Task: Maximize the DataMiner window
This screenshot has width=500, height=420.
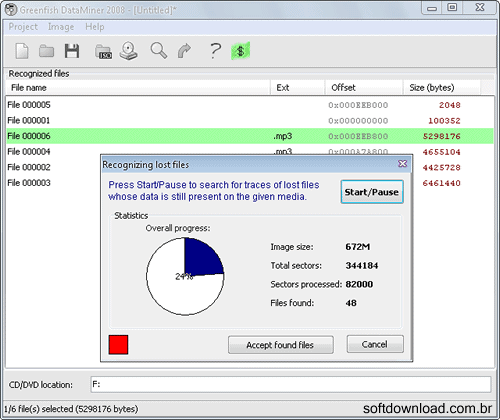Action: click(x=452, y=7)
